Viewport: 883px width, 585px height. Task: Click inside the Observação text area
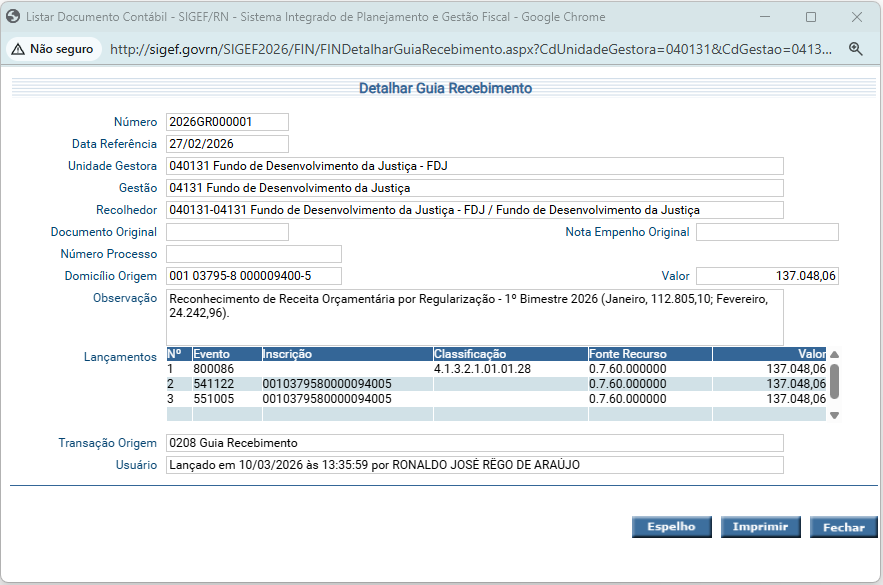474,316
